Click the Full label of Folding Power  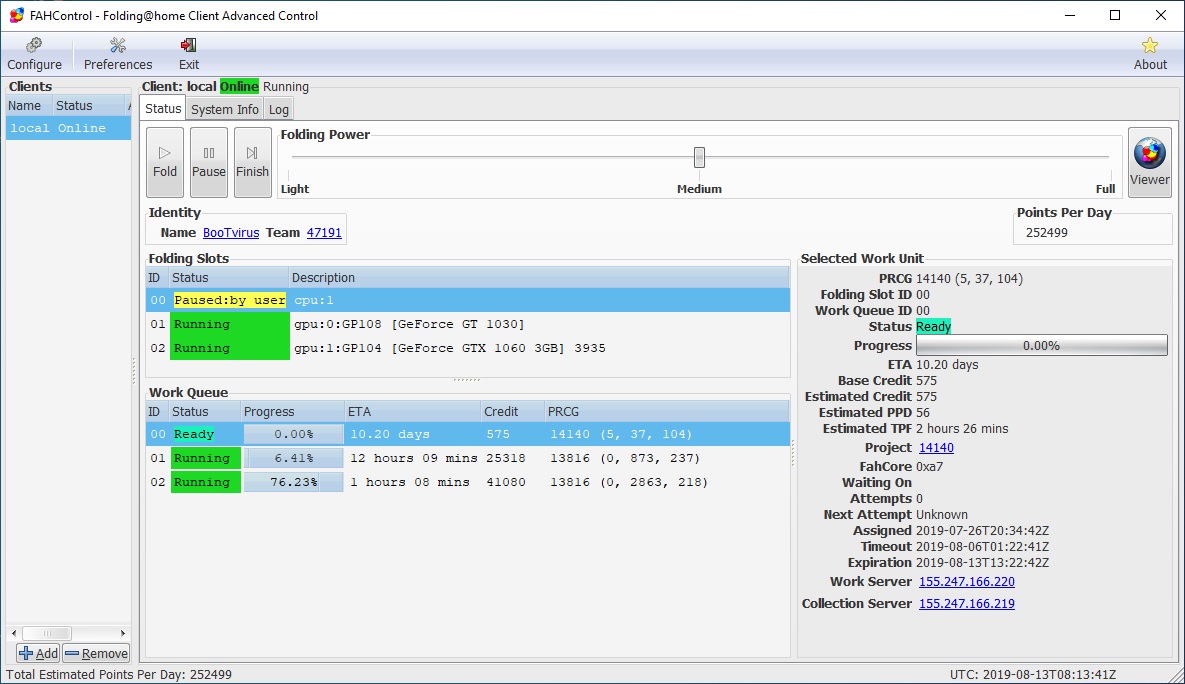(1105, 189)
